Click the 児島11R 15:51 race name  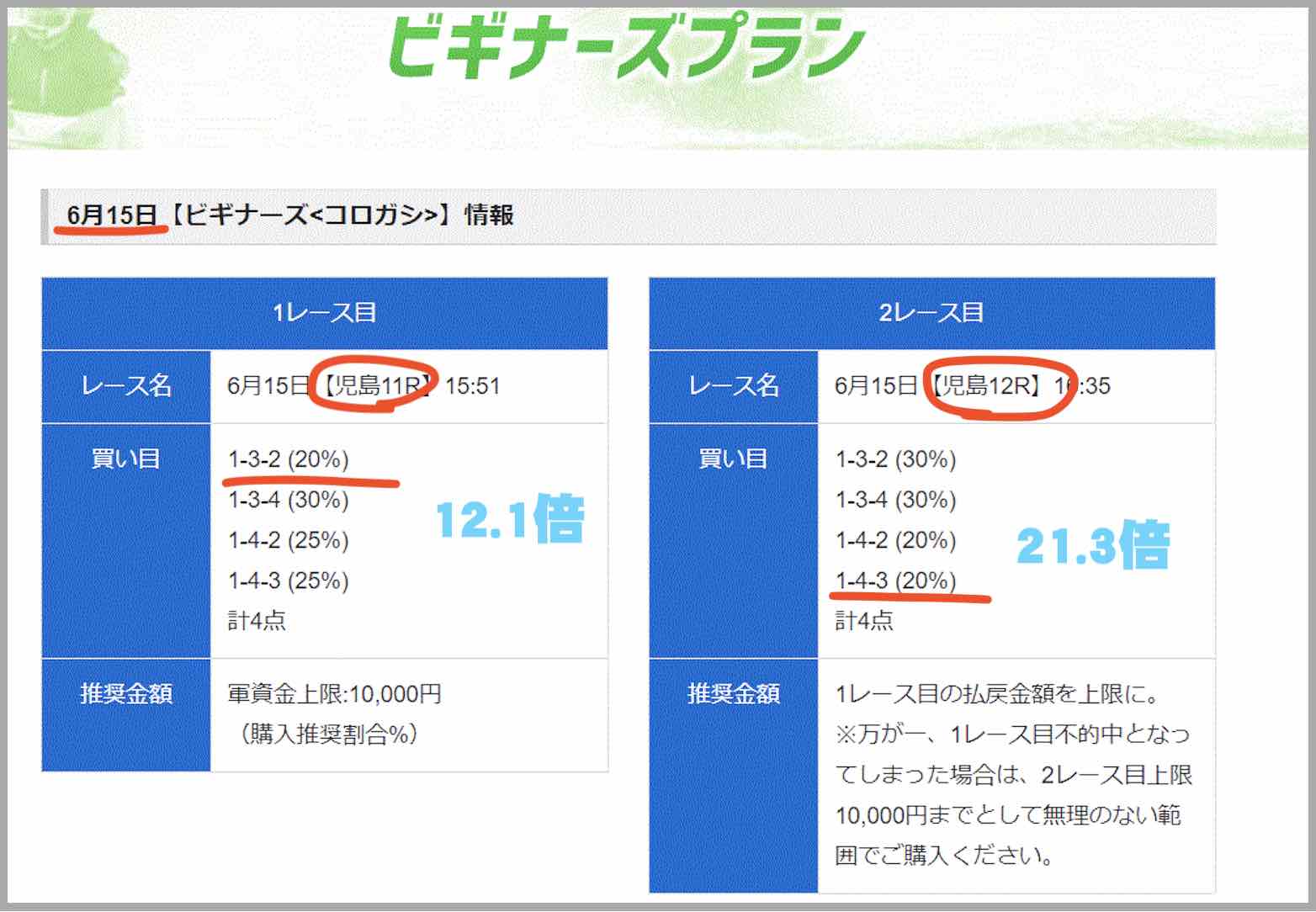364,386
